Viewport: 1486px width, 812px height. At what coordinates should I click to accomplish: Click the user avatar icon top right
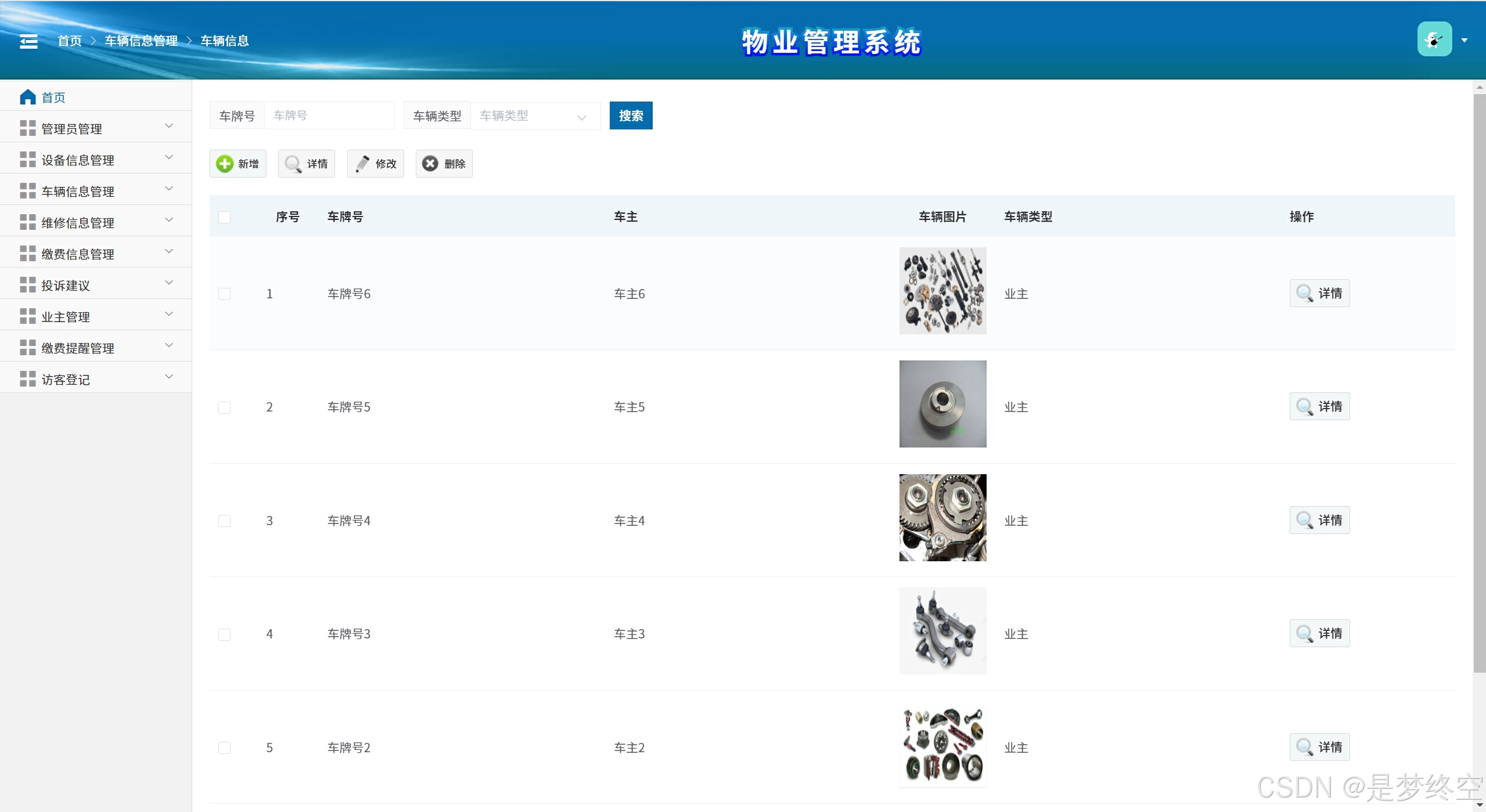[x=1434, y=39]
